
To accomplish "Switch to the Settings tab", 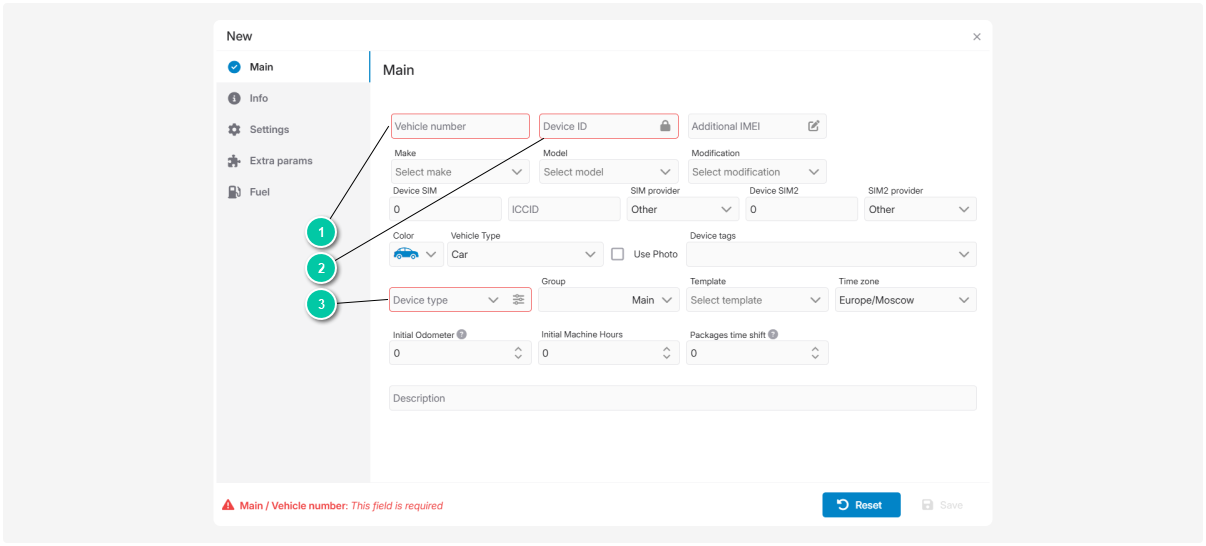I will click(x=269, y=130).
